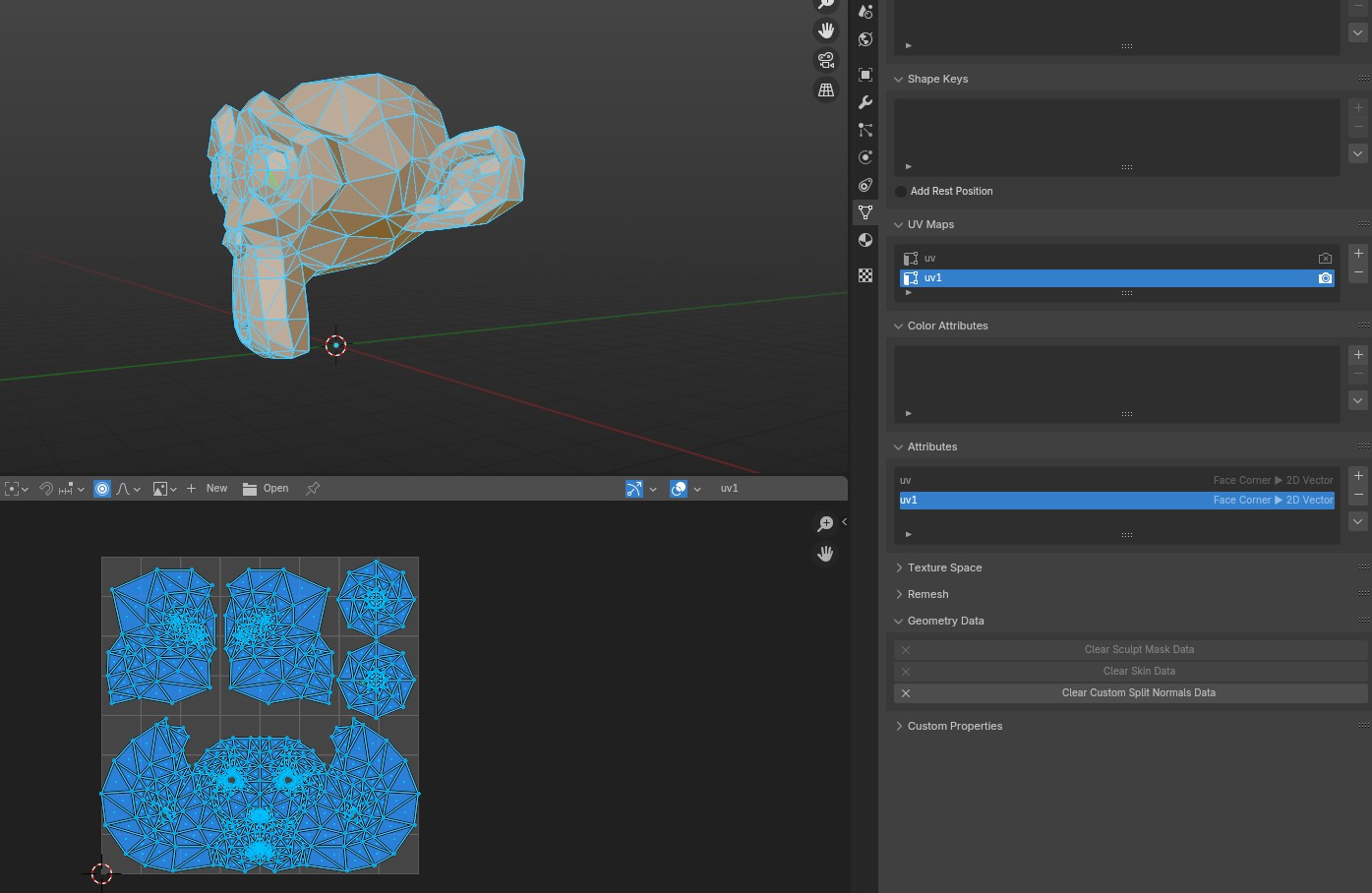Collapse the Geometry Data panel

[944, 621]
